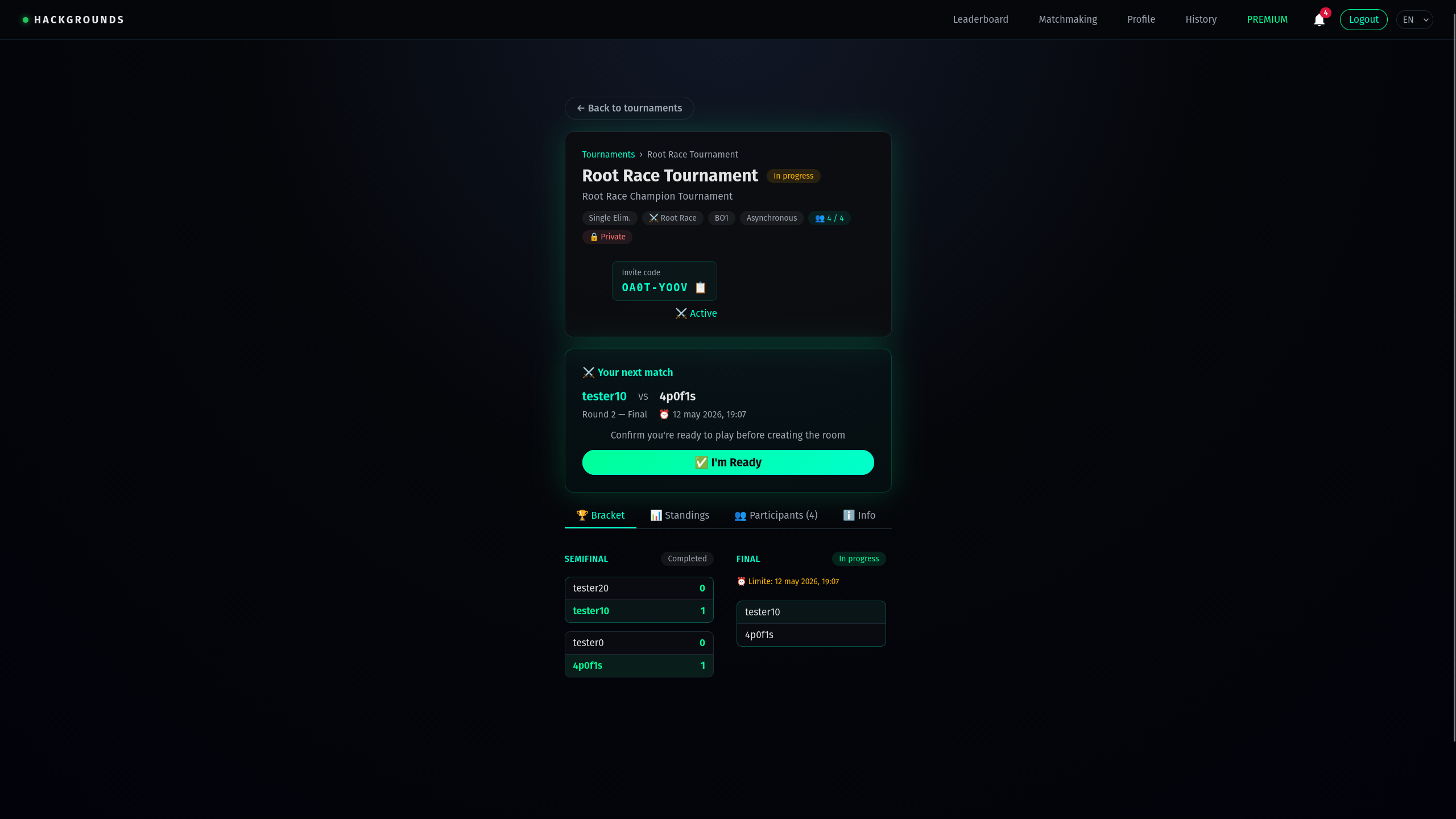Click the Single Elim. tag
Screen dimensions: 1456x819
click(x=610, y=218)
